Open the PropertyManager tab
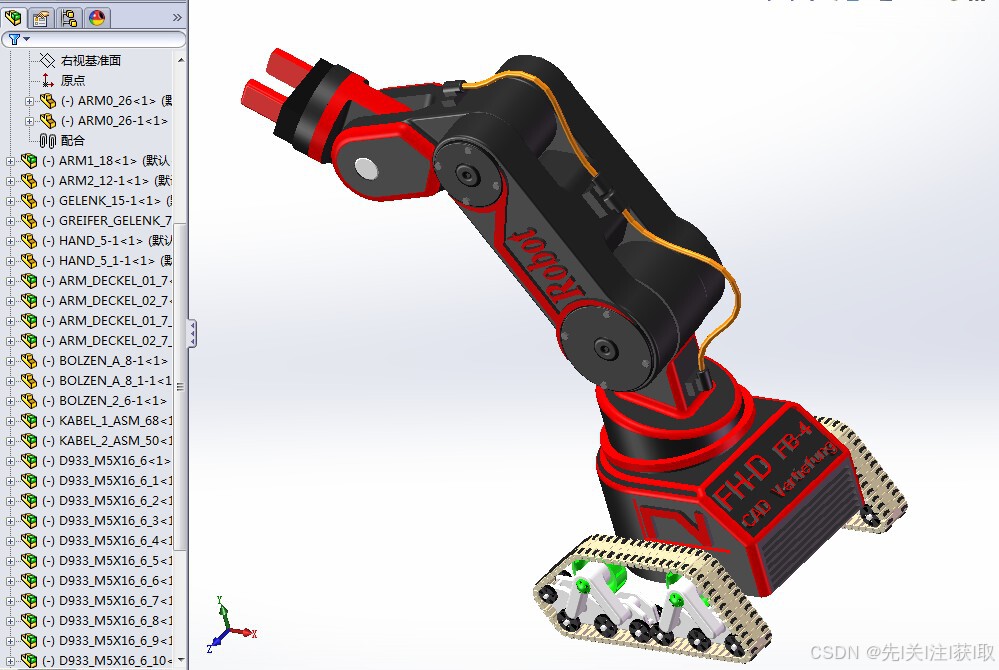The width and height of the screenshot is (999, 670). 41,17
